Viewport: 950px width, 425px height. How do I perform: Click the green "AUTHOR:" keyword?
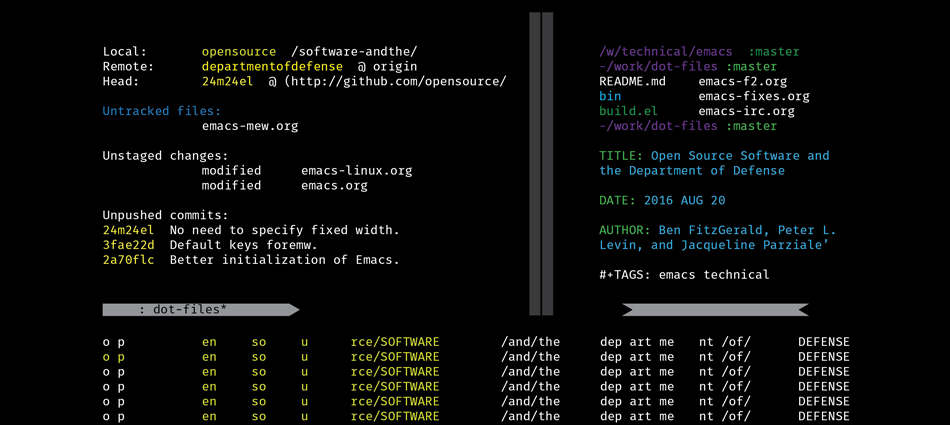[x=625, y=230]
